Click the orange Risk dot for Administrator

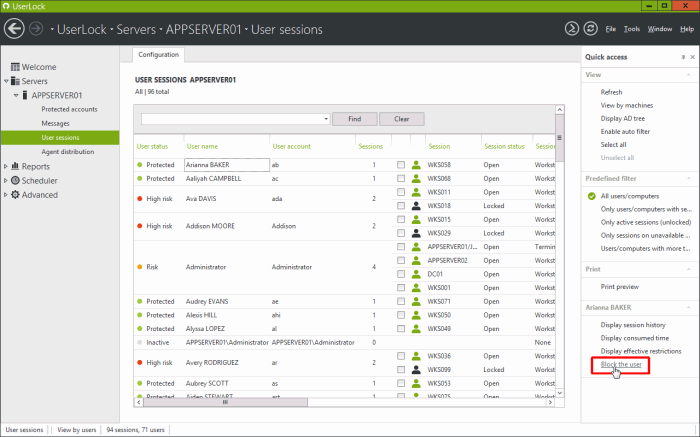[x=140, y=267]
